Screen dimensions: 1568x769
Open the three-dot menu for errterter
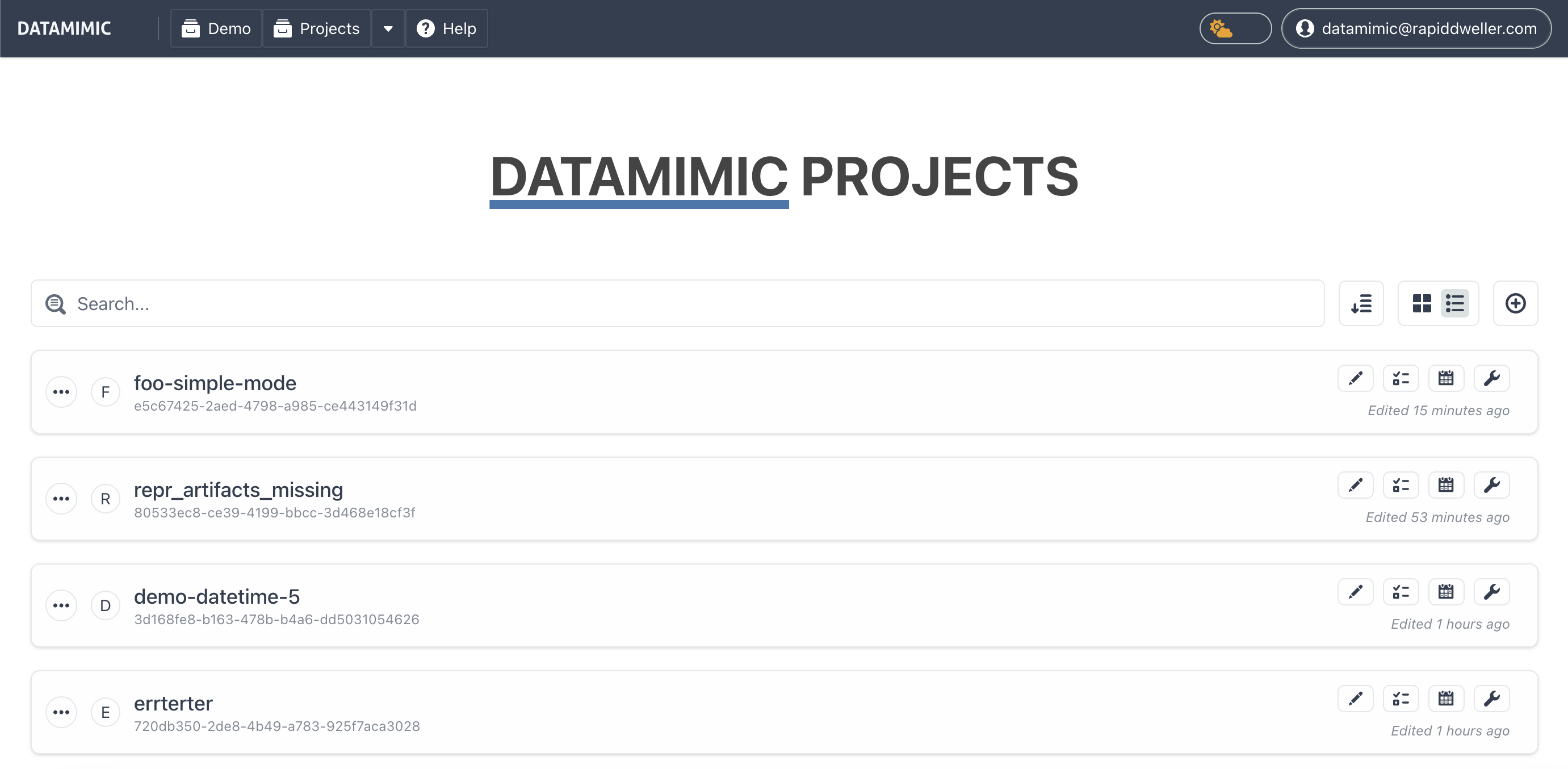tap(61, 712)
